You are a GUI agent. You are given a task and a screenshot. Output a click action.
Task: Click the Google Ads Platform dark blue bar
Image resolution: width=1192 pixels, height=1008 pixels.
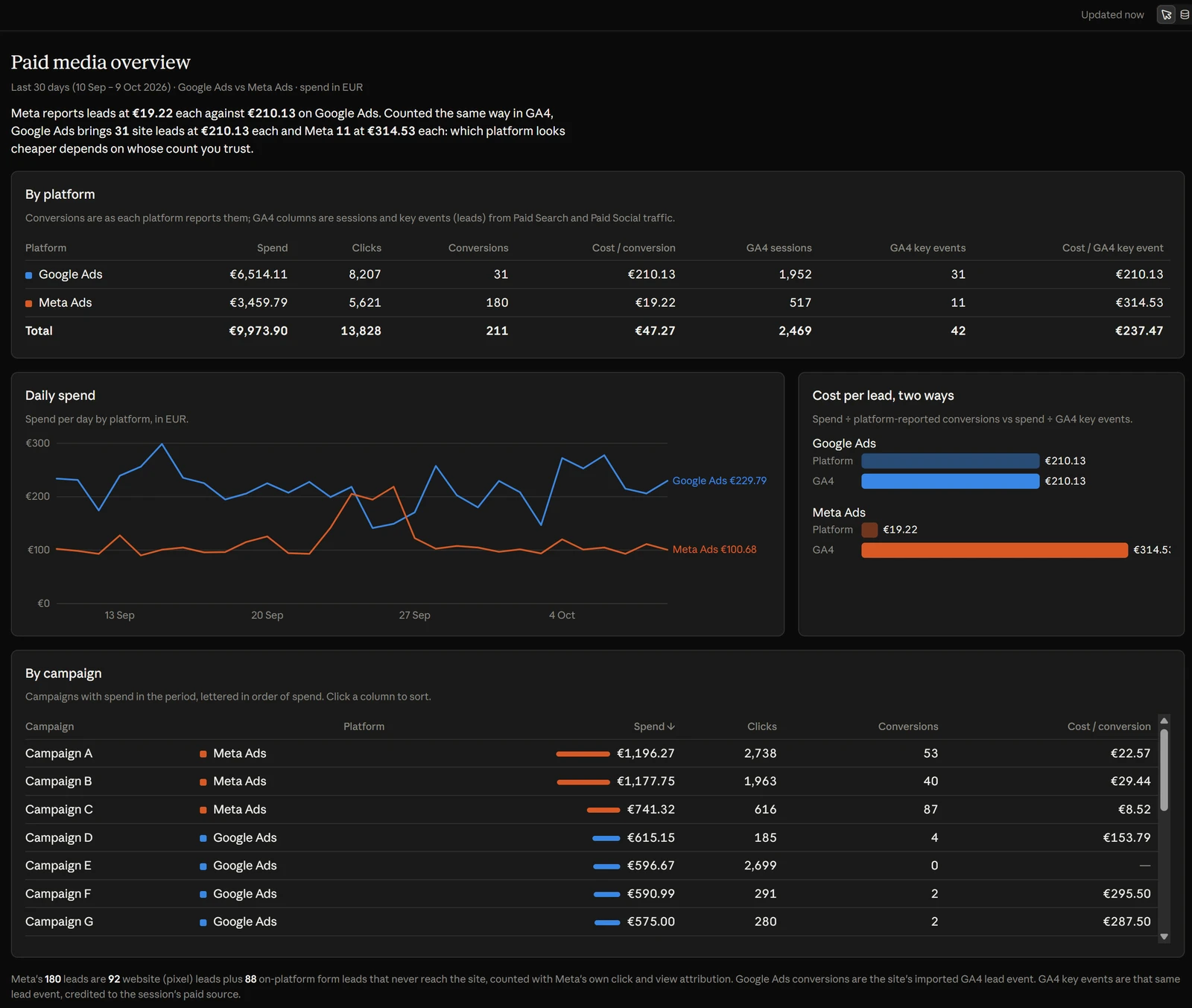coord(950,461)
